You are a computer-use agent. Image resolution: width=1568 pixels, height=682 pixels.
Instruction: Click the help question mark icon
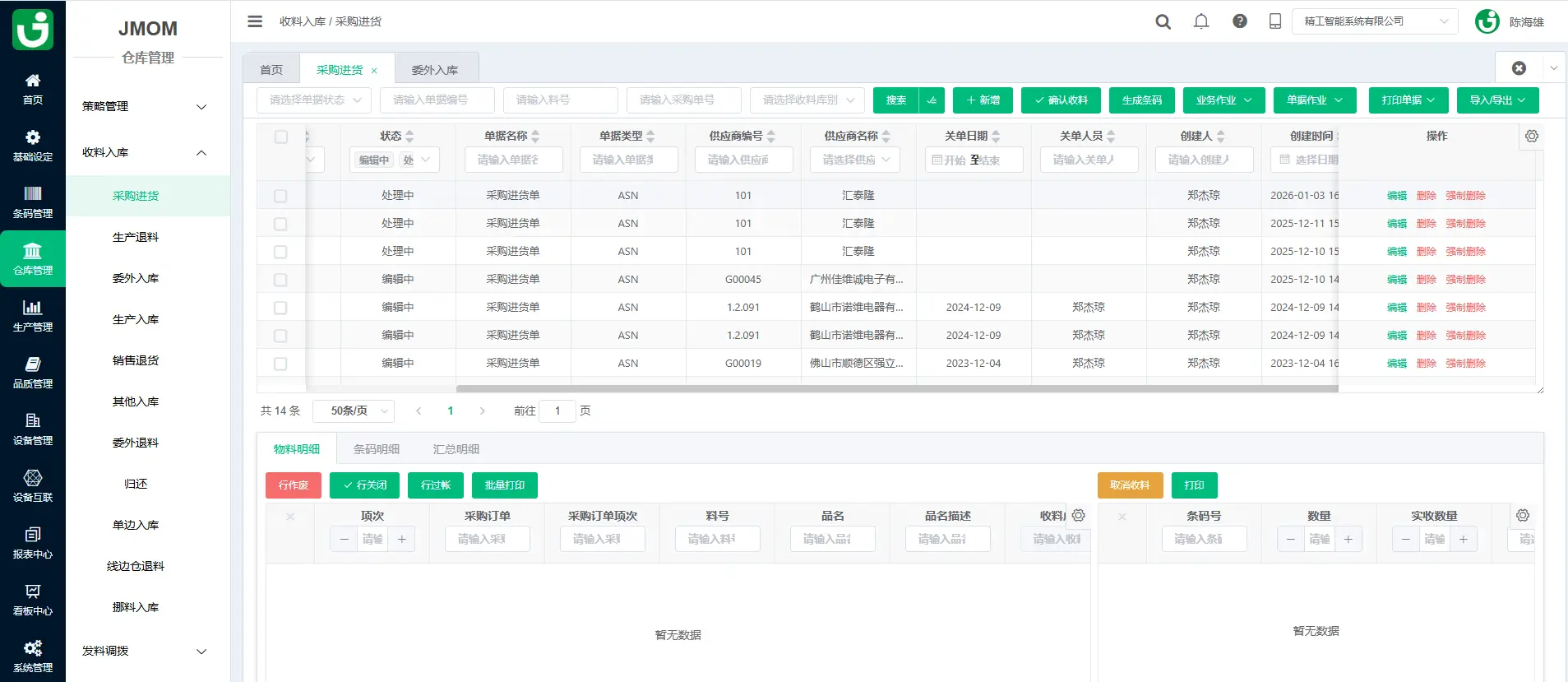coord(1240,22)
